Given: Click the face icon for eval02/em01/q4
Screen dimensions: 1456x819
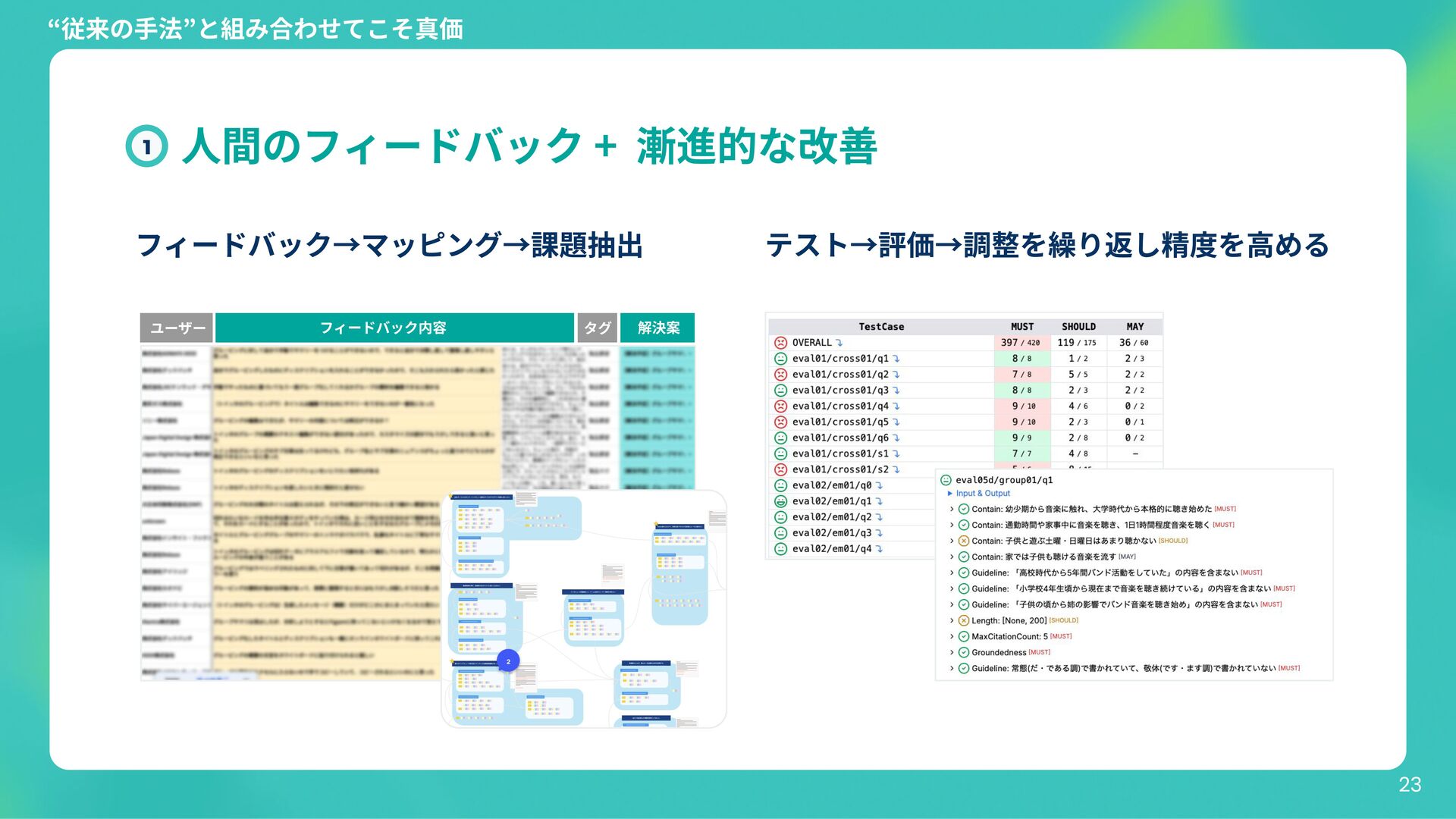Looking at the screenshot, I should 780,549.
